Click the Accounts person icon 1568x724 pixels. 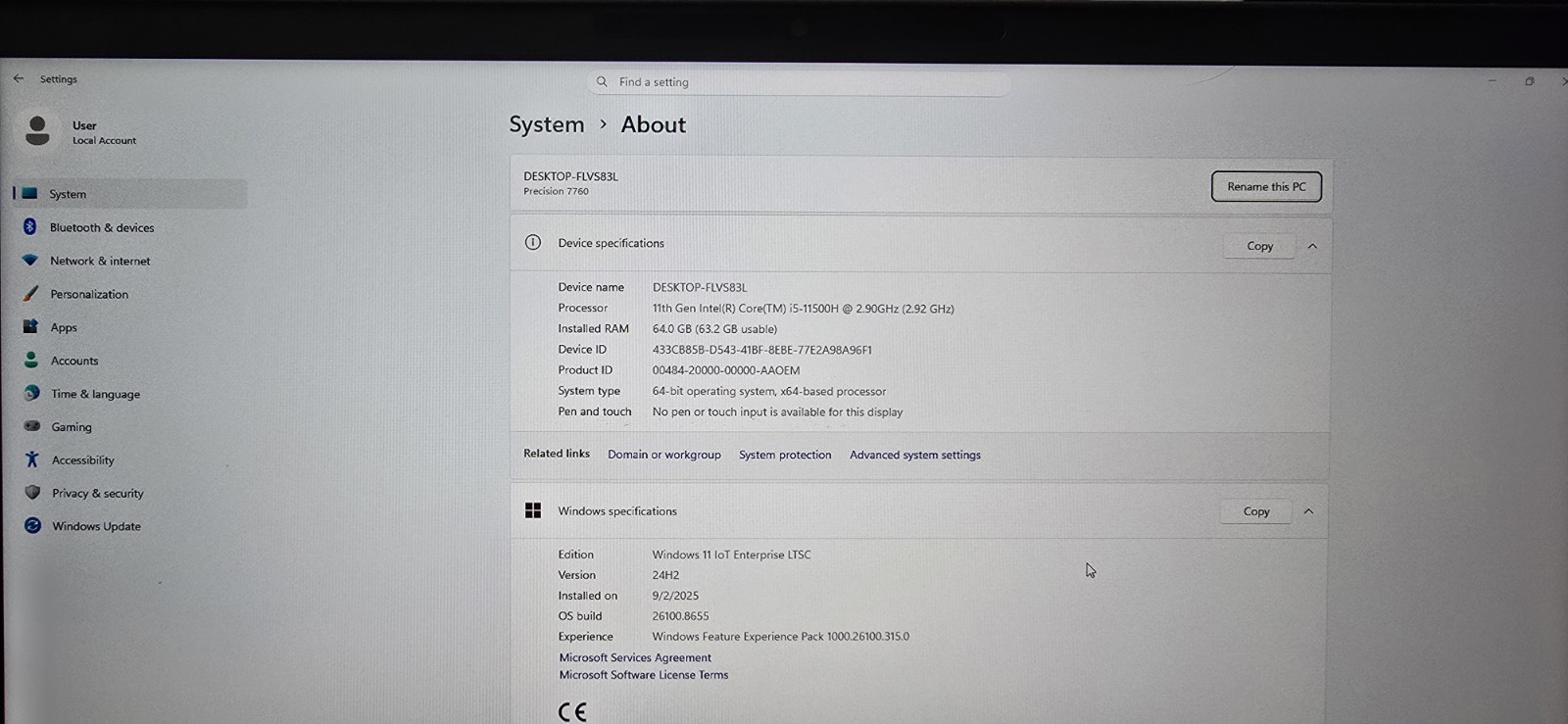(x=31, y=361)
